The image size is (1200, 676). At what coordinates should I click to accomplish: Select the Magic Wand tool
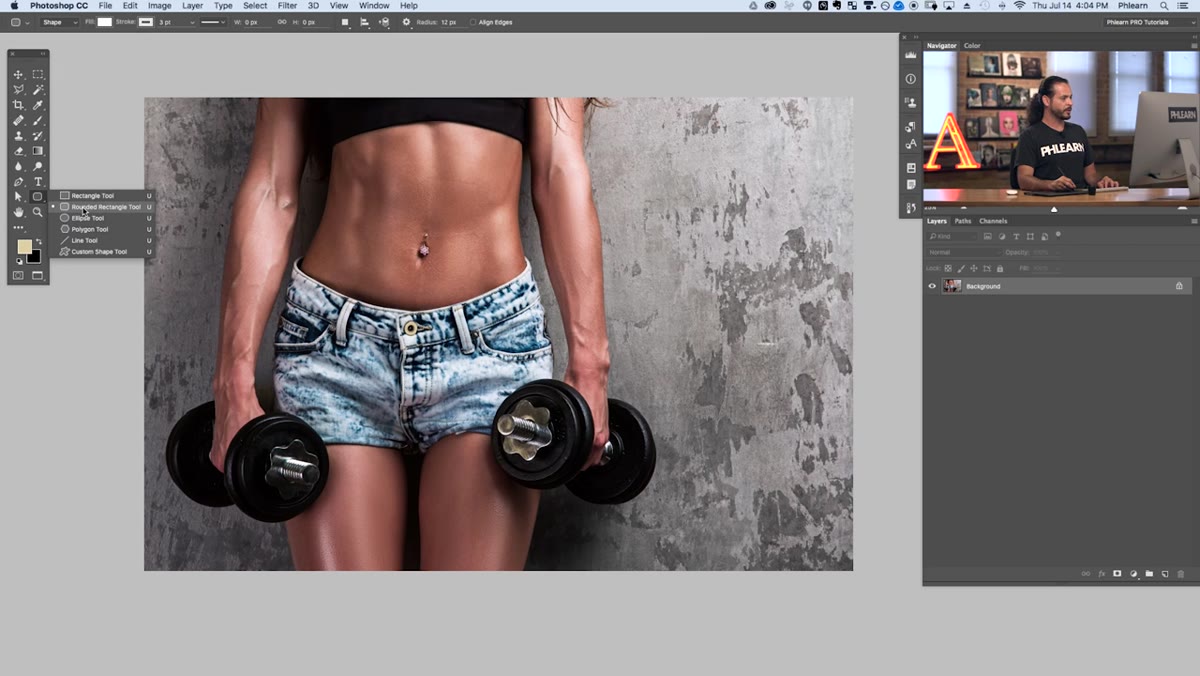tap(38, 90)
